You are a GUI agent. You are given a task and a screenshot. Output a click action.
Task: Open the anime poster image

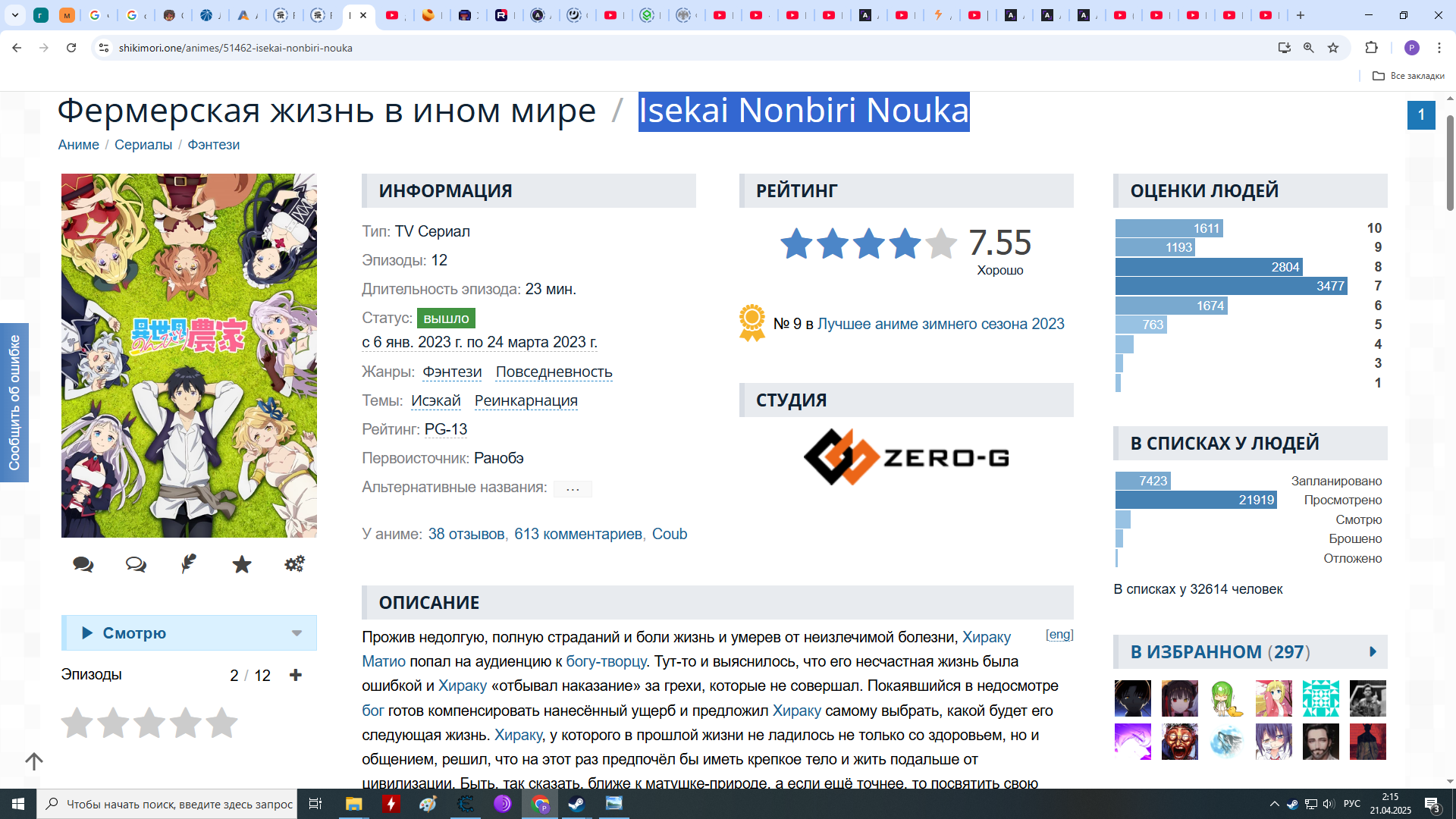189,356
